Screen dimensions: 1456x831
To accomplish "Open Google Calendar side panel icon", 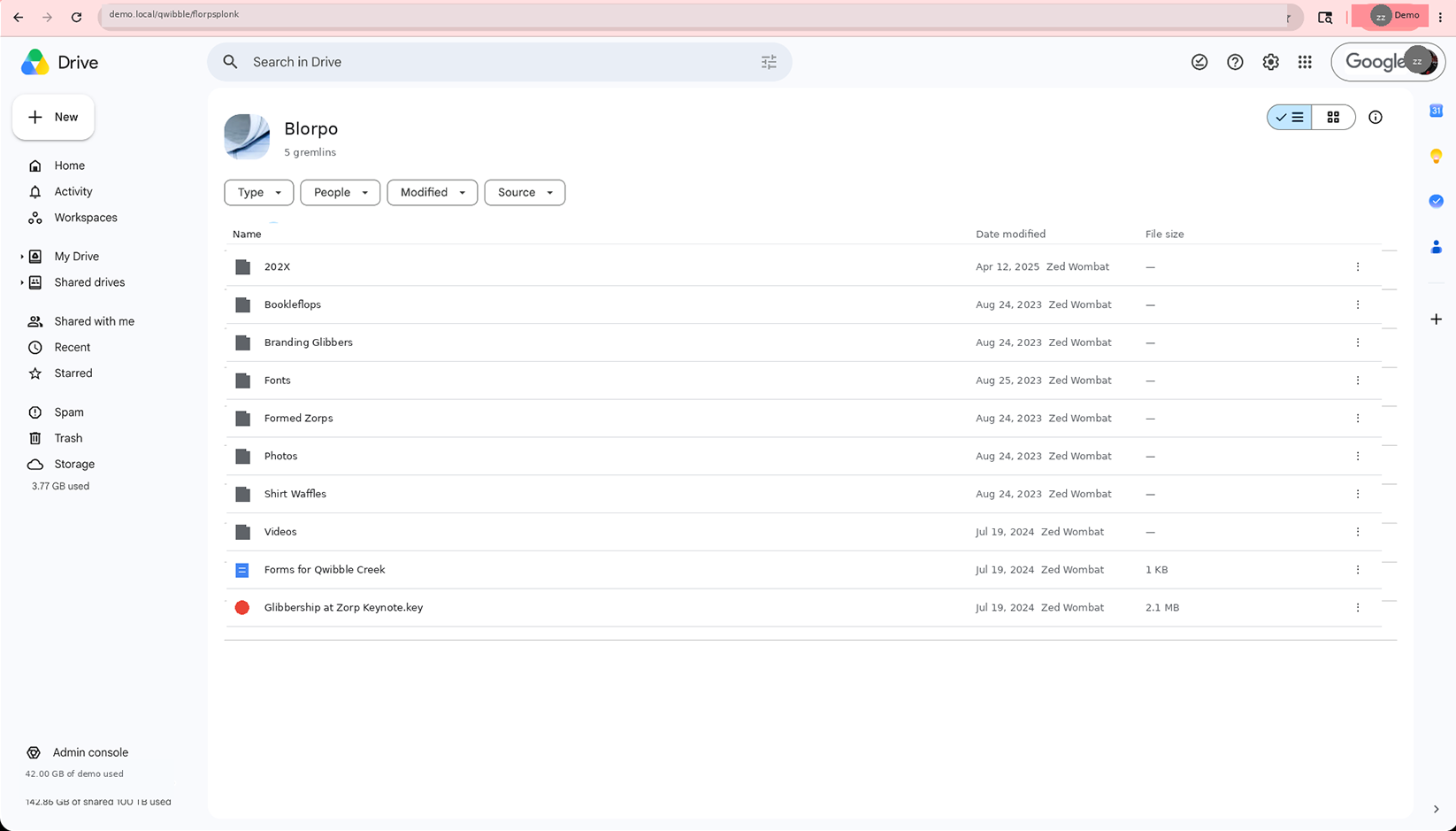I will tap(1437, 111).
